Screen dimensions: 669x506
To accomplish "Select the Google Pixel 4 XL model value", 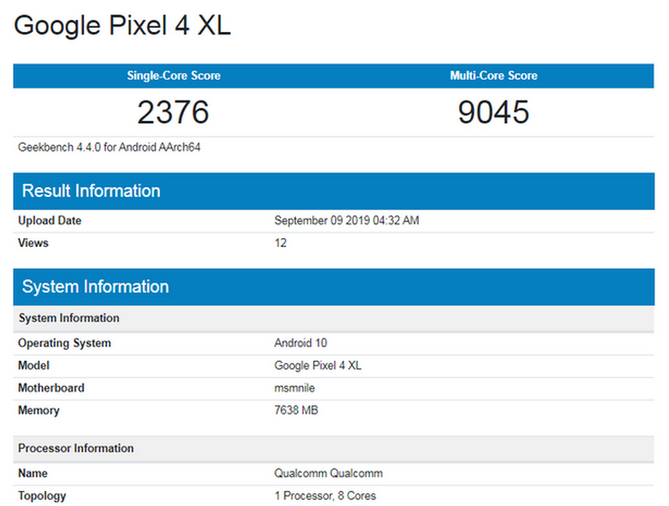I will coord(318,366).
